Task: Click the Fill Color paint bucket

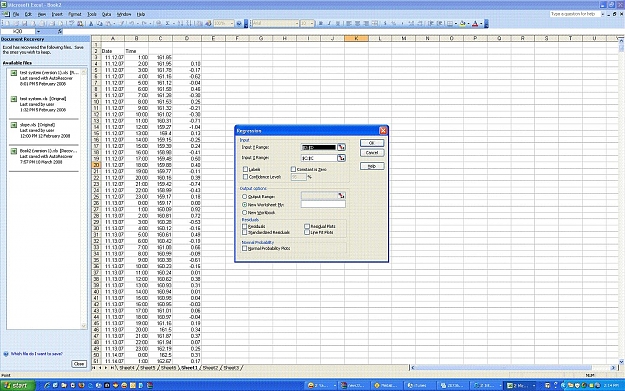Action: point(462,23)
